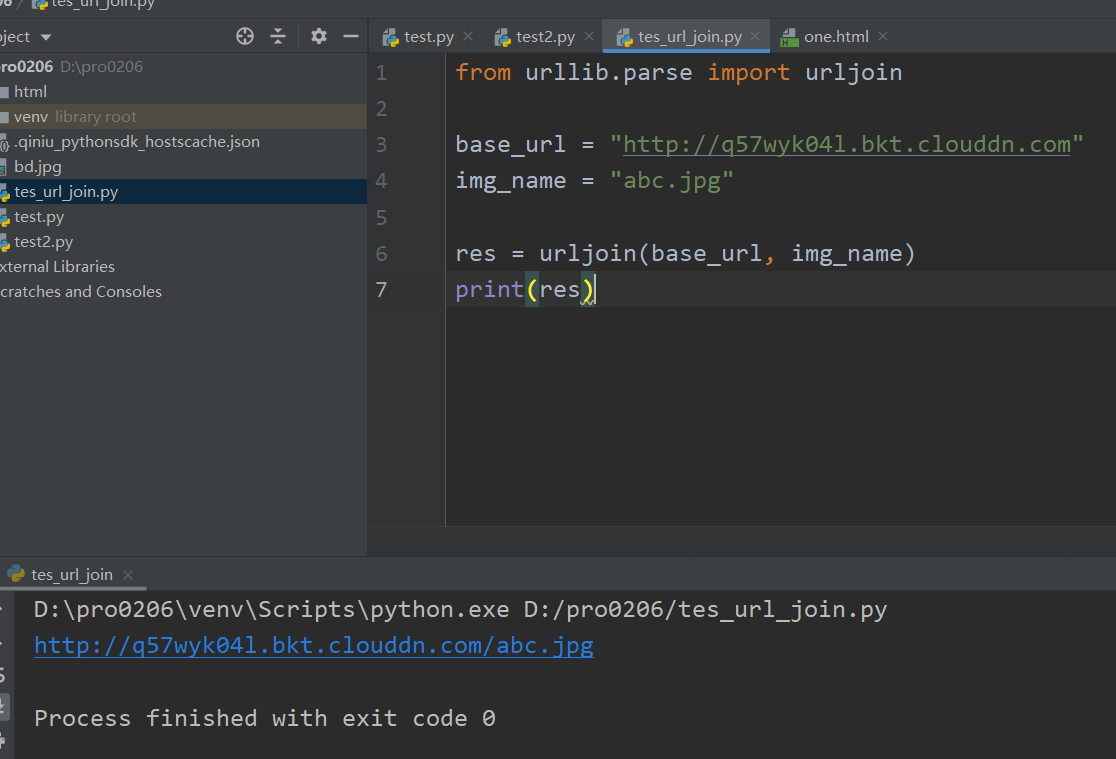Click the print keyword on line 7
Viewport: 1116px width, 759px height.
490,289
